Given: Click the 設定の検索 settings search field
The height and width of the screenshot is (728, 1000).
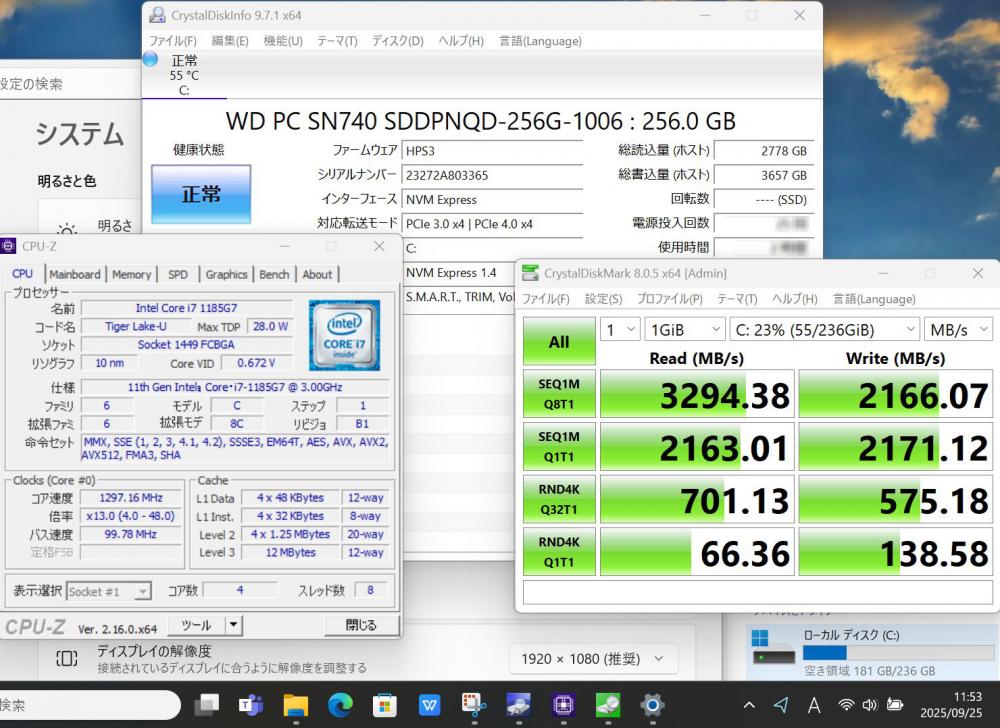Looking at the screenshot, I should pos(70,84).
